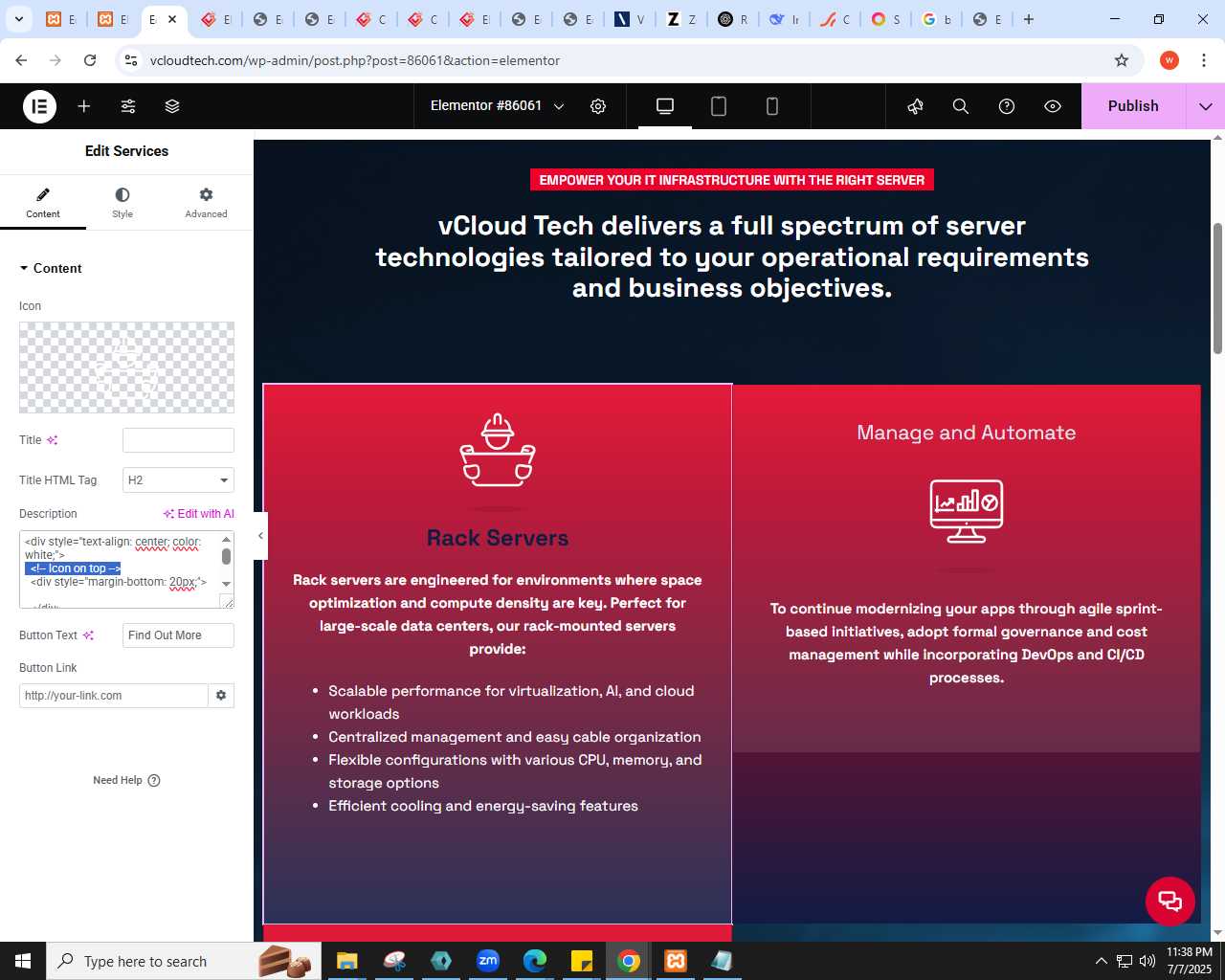Go back in browser history
Viewport: 1225px width, 980px height.
(x=21, y=60)
